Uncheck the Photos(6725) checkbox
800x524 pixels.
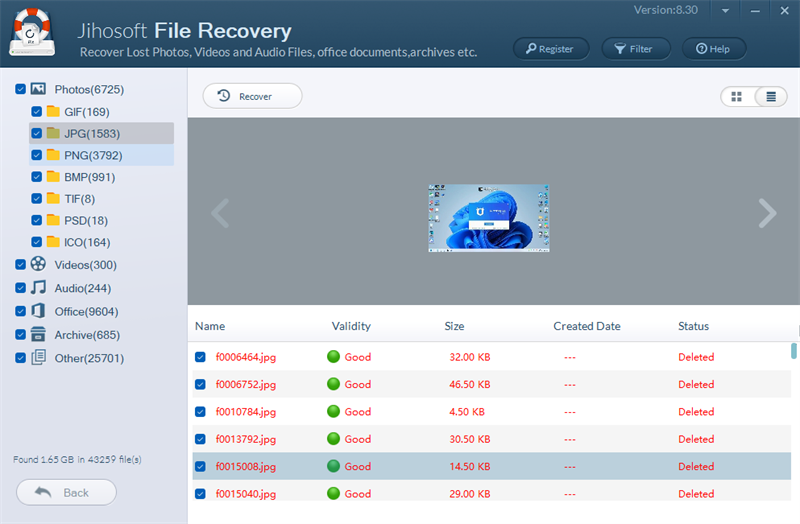pos(20,89)
